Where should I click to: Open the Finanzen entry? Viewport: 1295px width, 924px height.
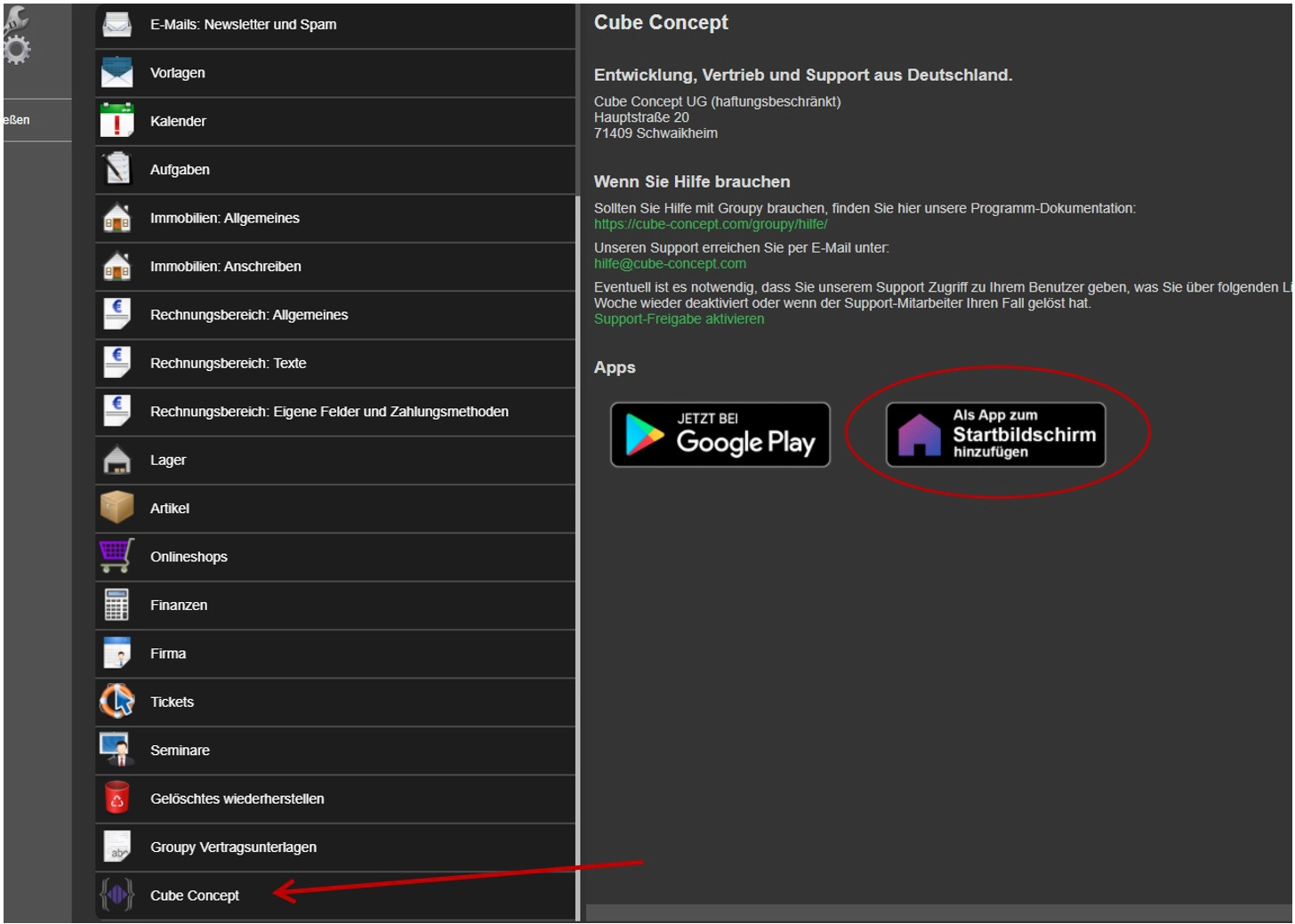tap(335, 606)
